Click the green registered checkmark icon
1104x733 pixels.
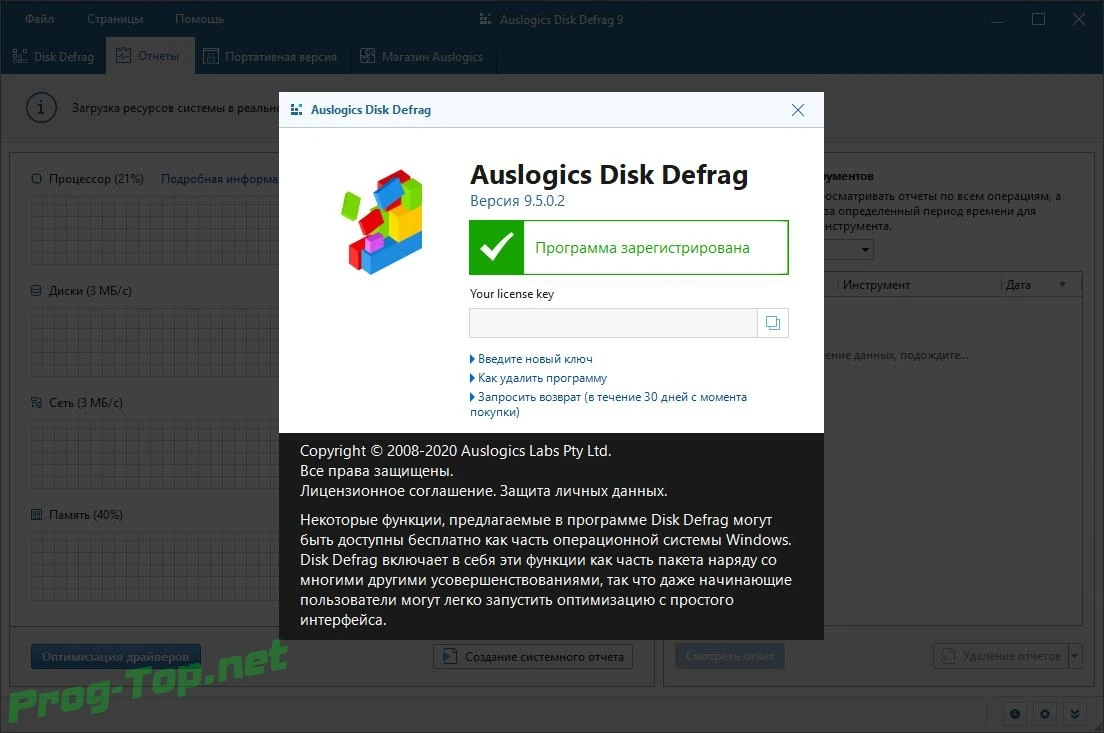click(496, 247)
